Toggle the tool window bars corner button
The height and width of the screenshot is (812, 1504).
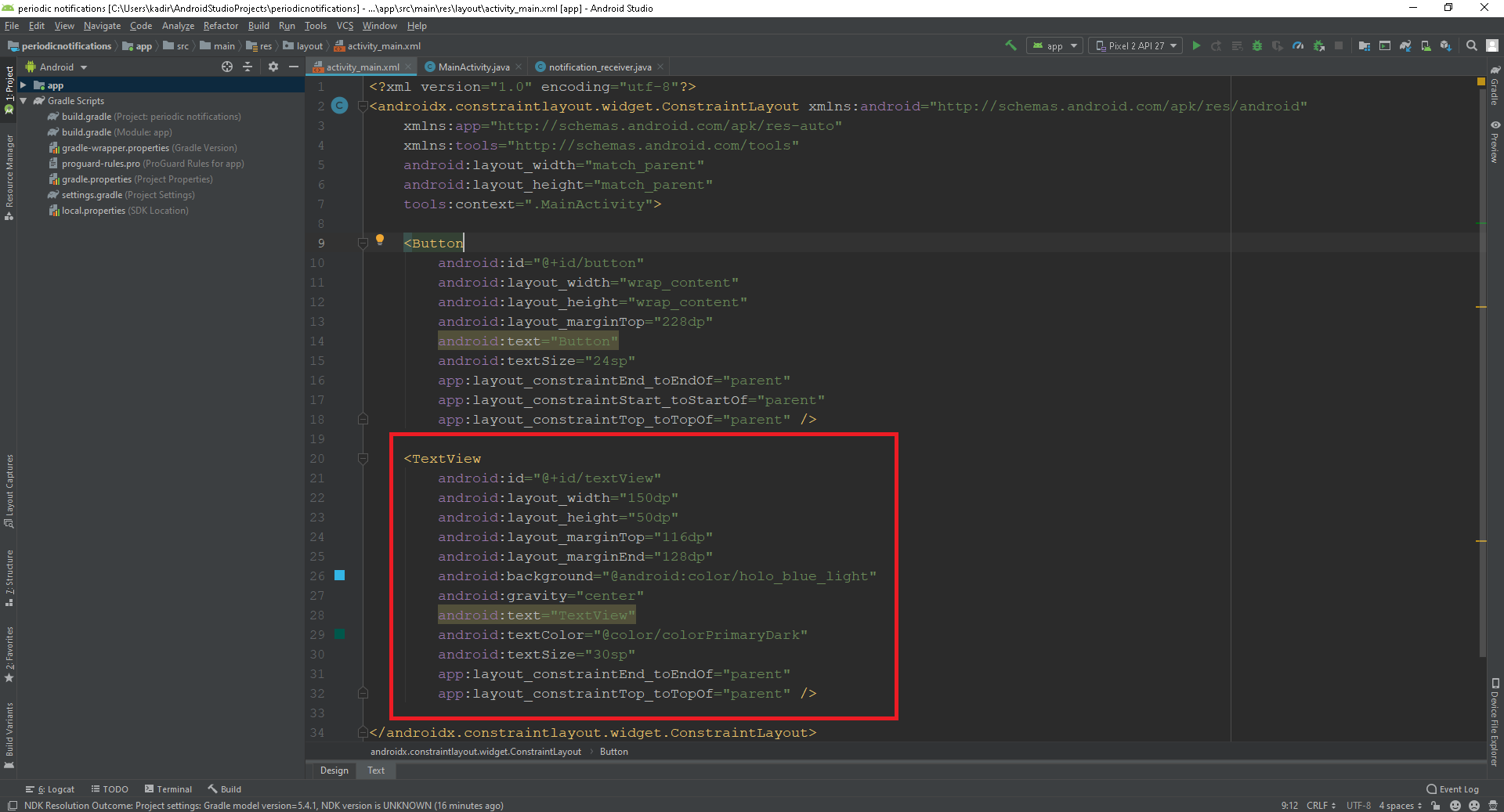click(x=12, y=805)
